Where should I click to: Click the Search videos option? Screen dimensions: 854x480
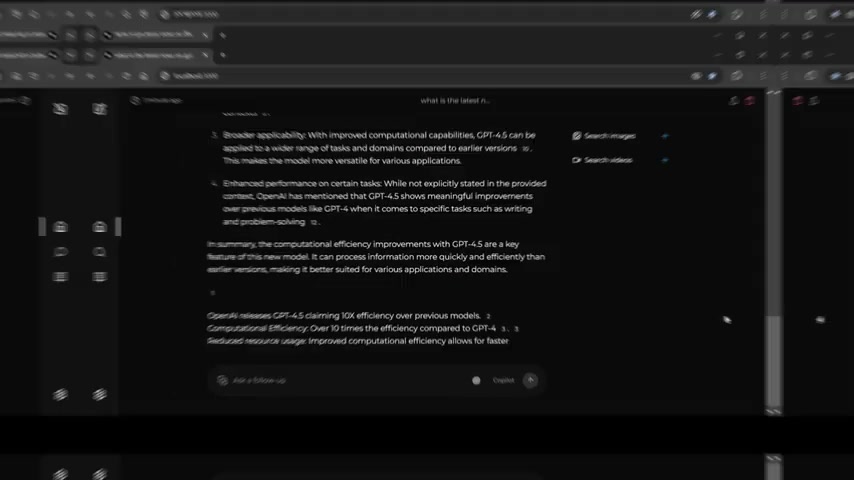pyautogui.click(x=602, y=160)
